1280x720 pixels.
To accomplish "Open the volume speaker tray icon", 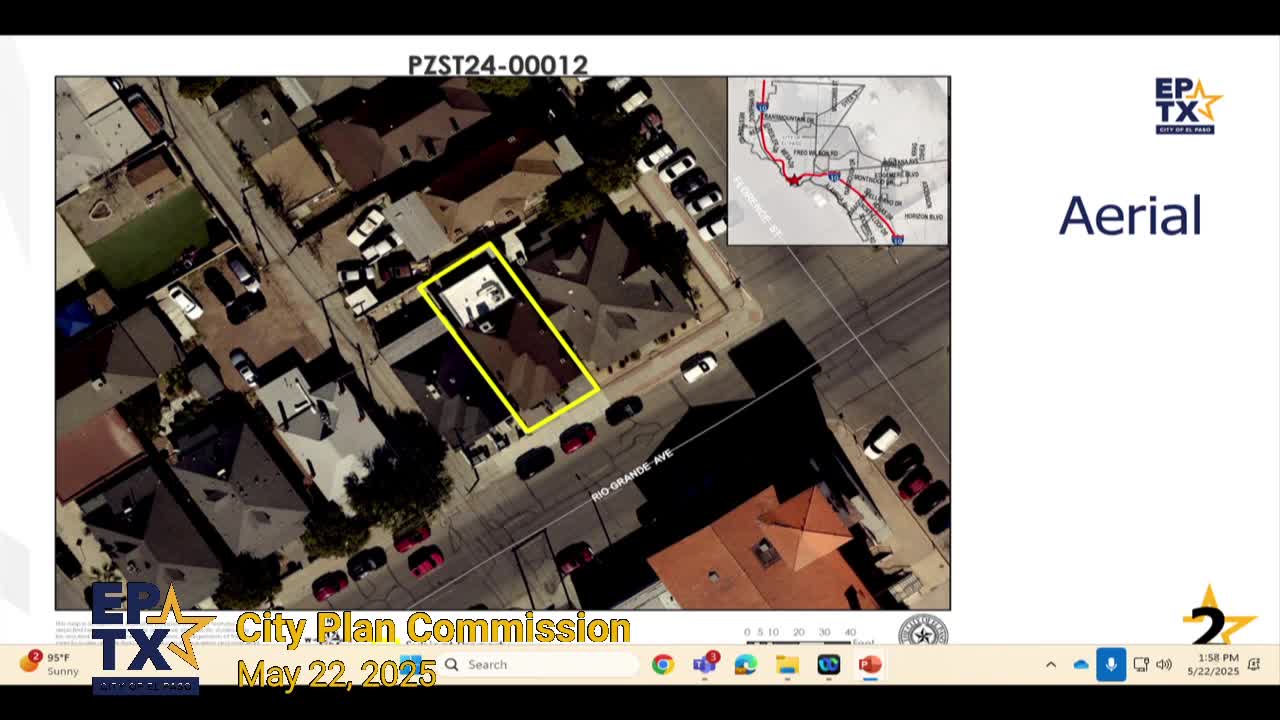I will (x=1164, y=665).
